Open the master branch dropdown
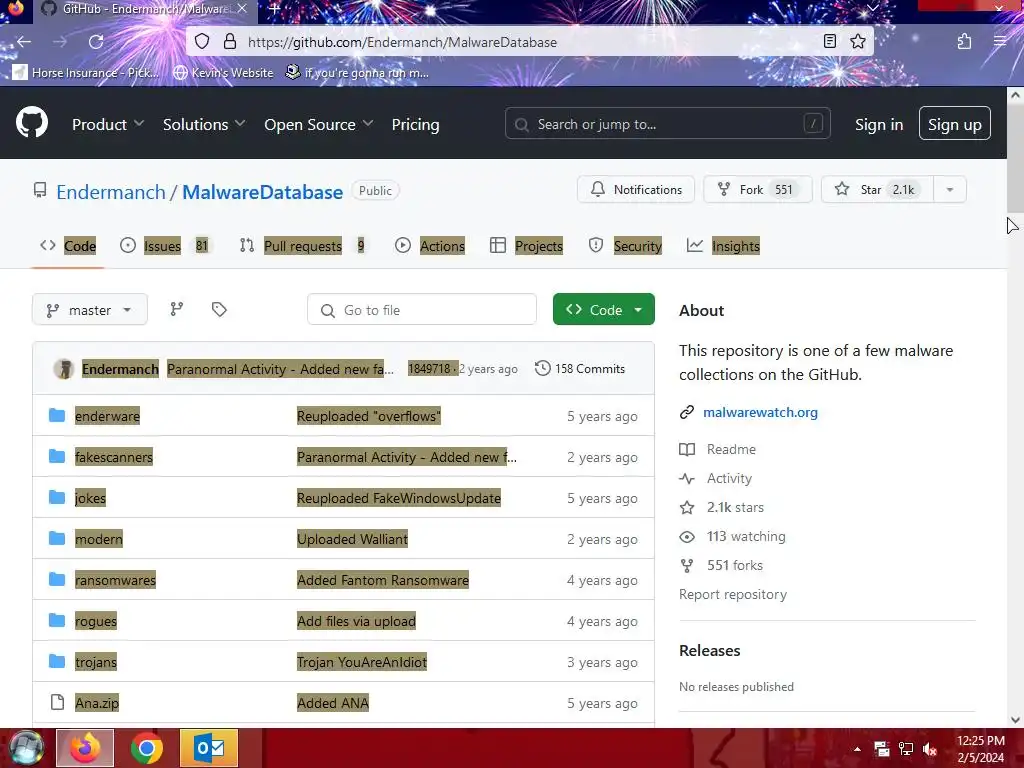 pos(89,310)
